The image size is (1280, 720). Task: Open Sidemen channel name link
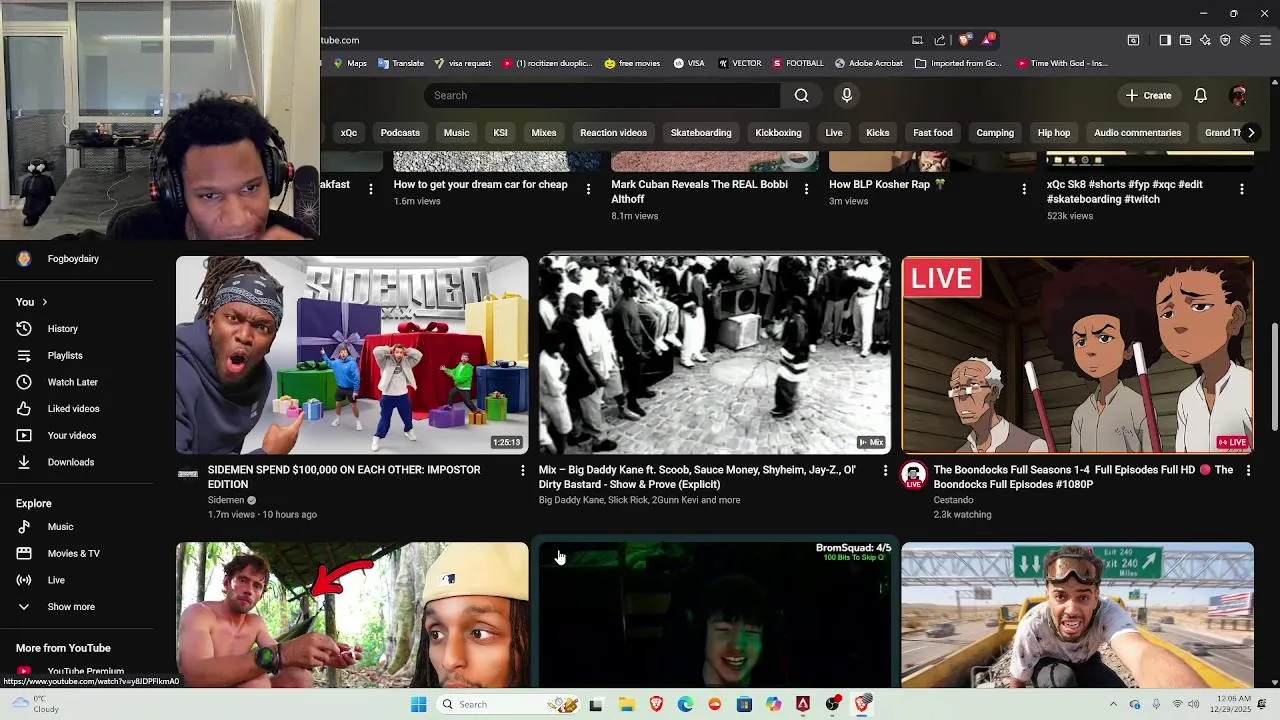point(226,500)
